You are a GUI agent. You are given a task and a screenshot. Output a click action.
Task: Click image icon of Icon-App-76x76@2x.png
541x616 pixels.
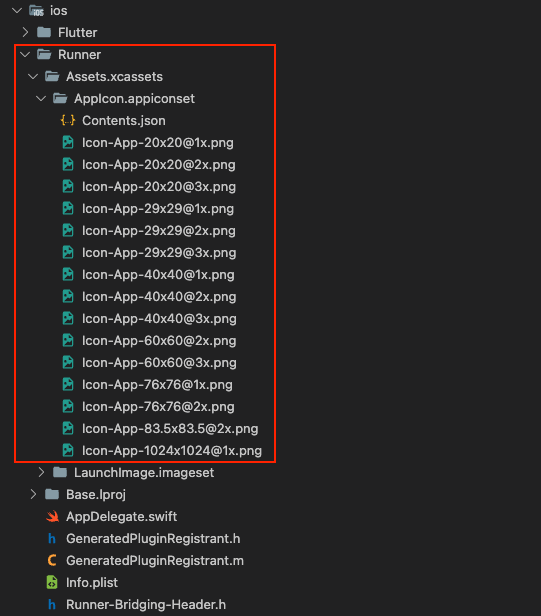click(68, 406)
